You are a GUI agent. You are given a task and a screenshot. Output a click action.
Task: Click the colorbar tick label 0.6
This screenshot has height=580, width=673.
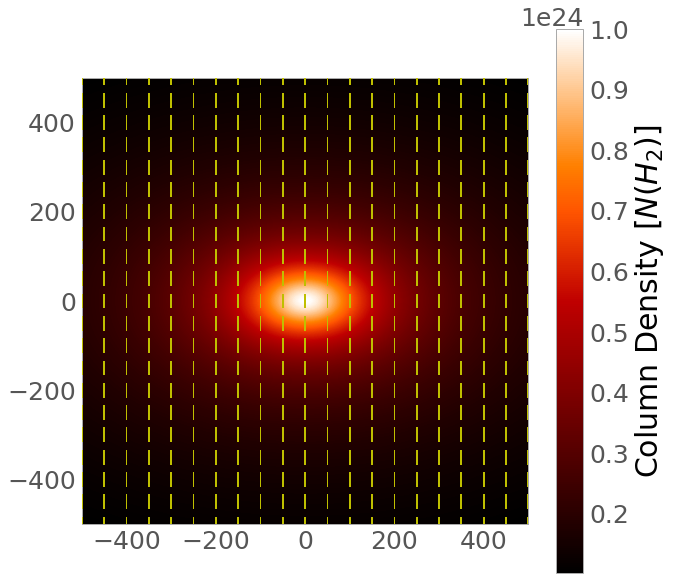(609, 272)
